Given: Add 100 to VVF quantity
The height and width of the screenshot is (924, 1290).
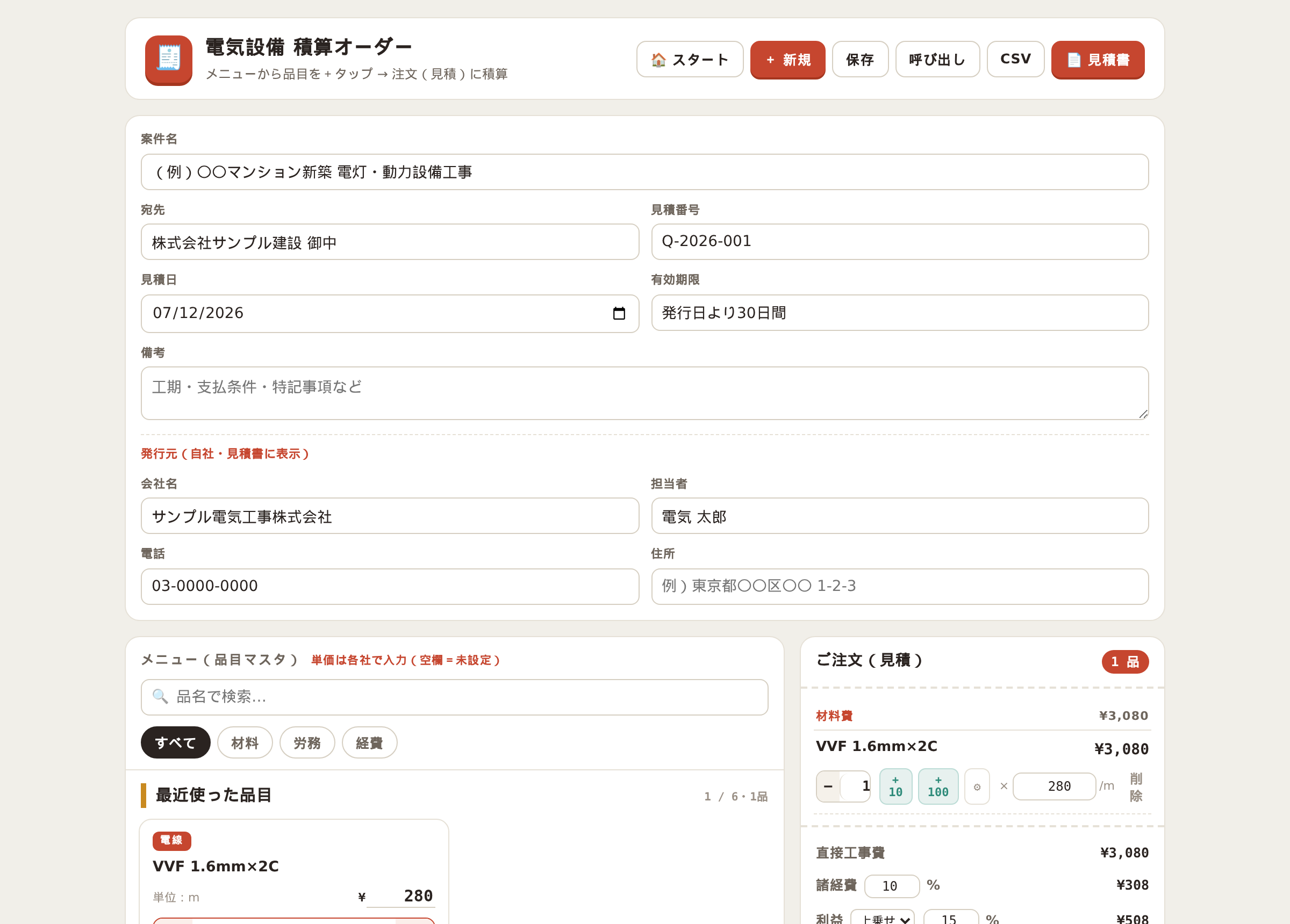Looking at the screenshot, I should [x=937, y=786].
